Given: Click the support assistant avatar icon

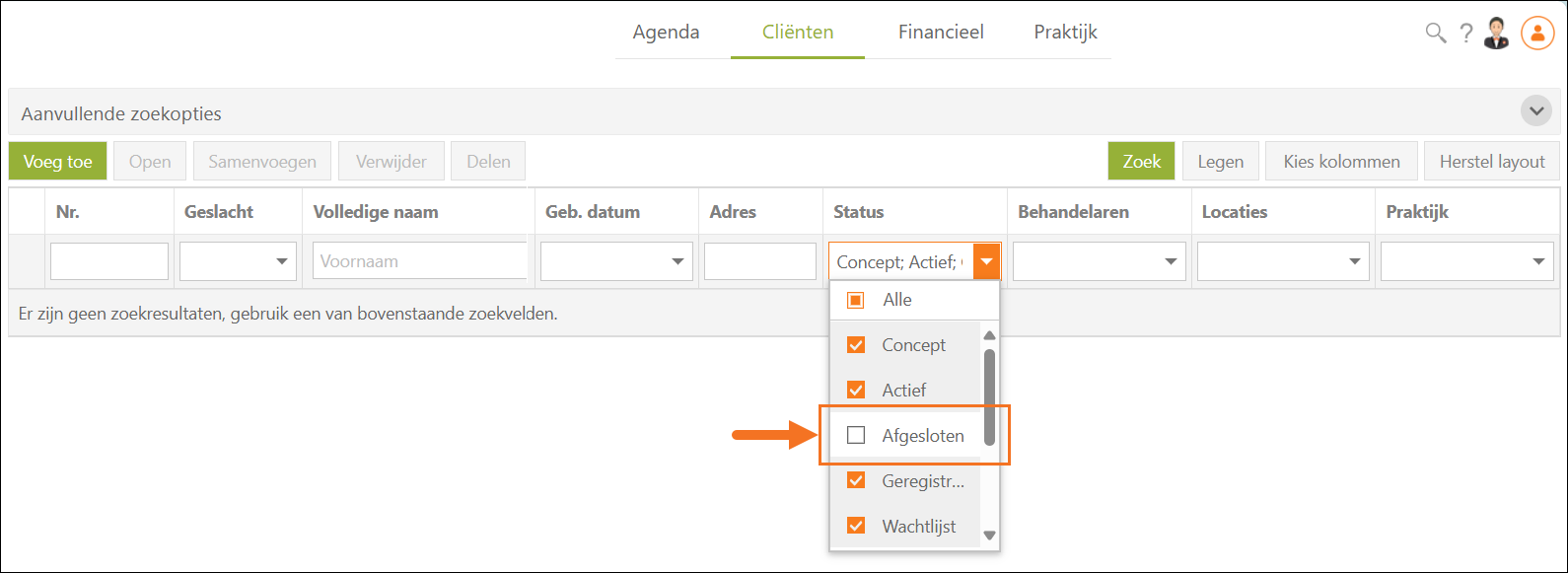Looking at the screenshot, I should tap(1497, 33).
